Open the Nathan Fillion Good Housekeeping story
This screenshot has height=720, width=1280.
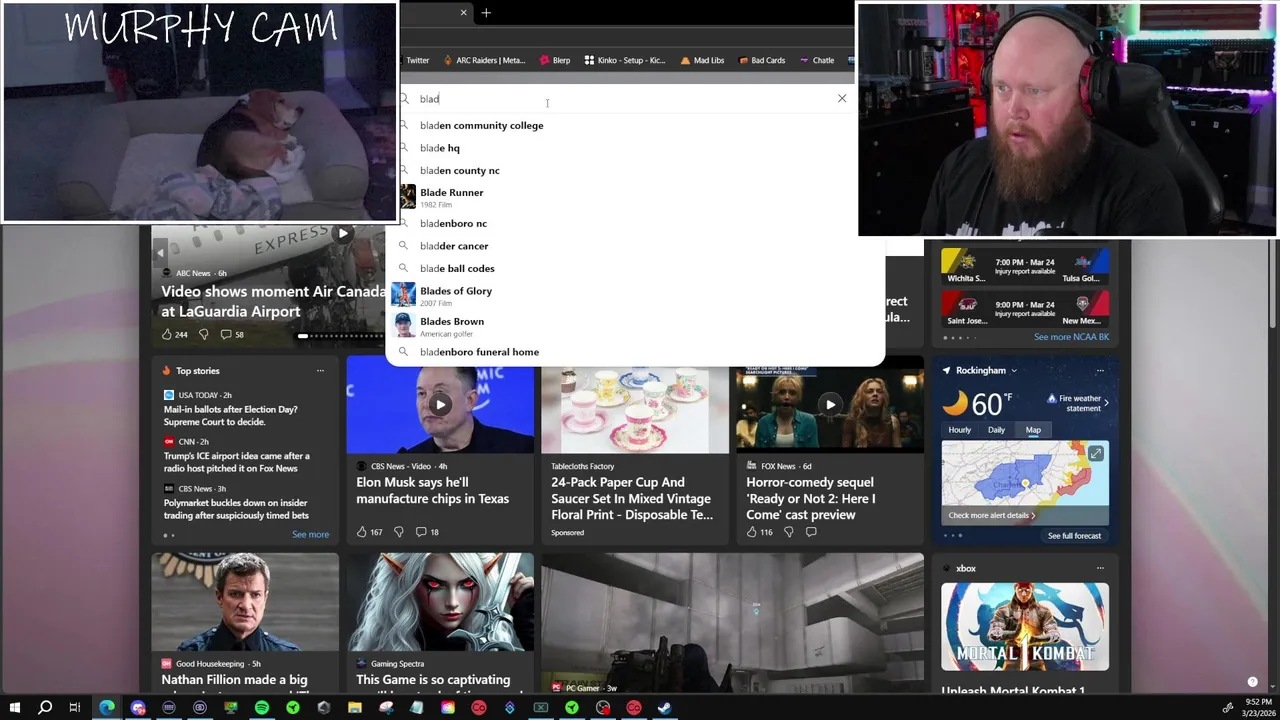[245, 625]
